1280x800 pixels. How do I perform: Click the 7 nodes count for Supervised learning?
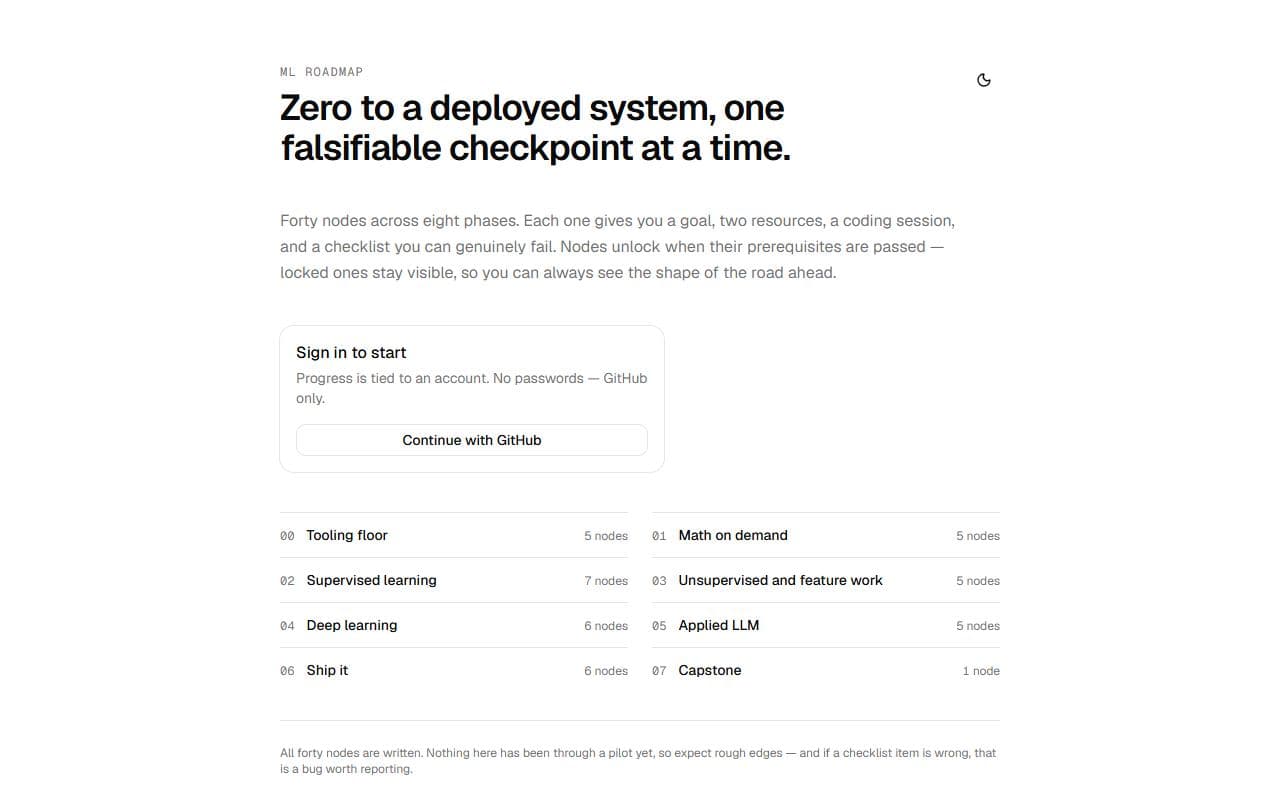(x=606, y=581)
